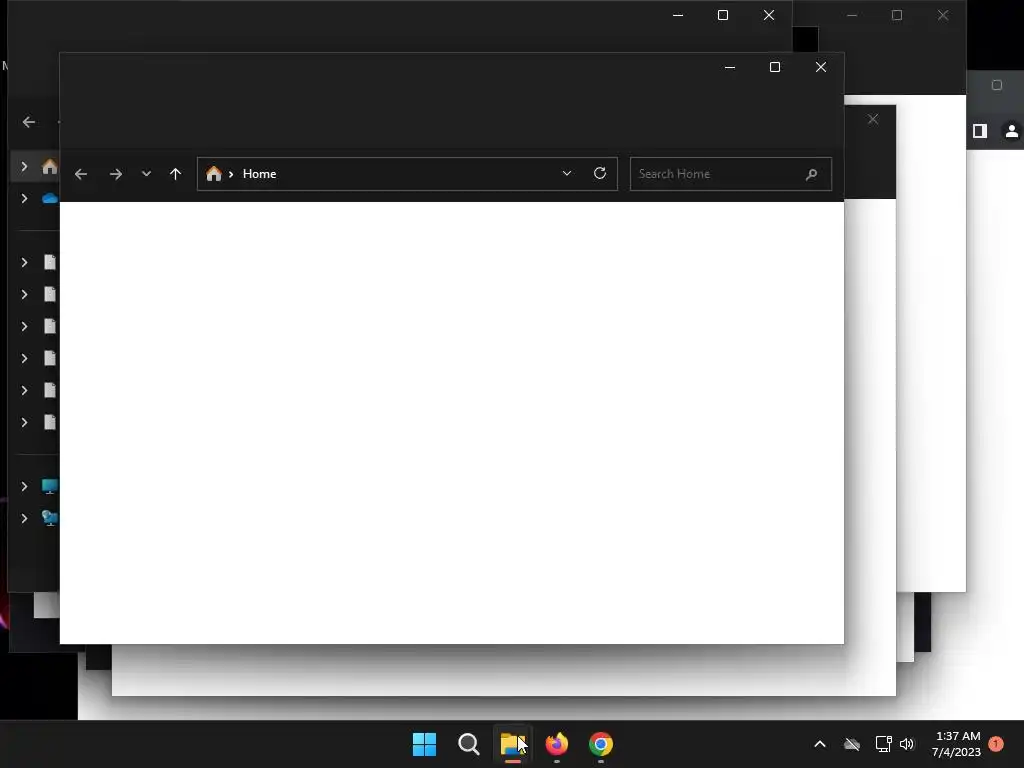1024x768 pixels.
Task: Show hidden system tray icons
Action: [x=820, y=744]
